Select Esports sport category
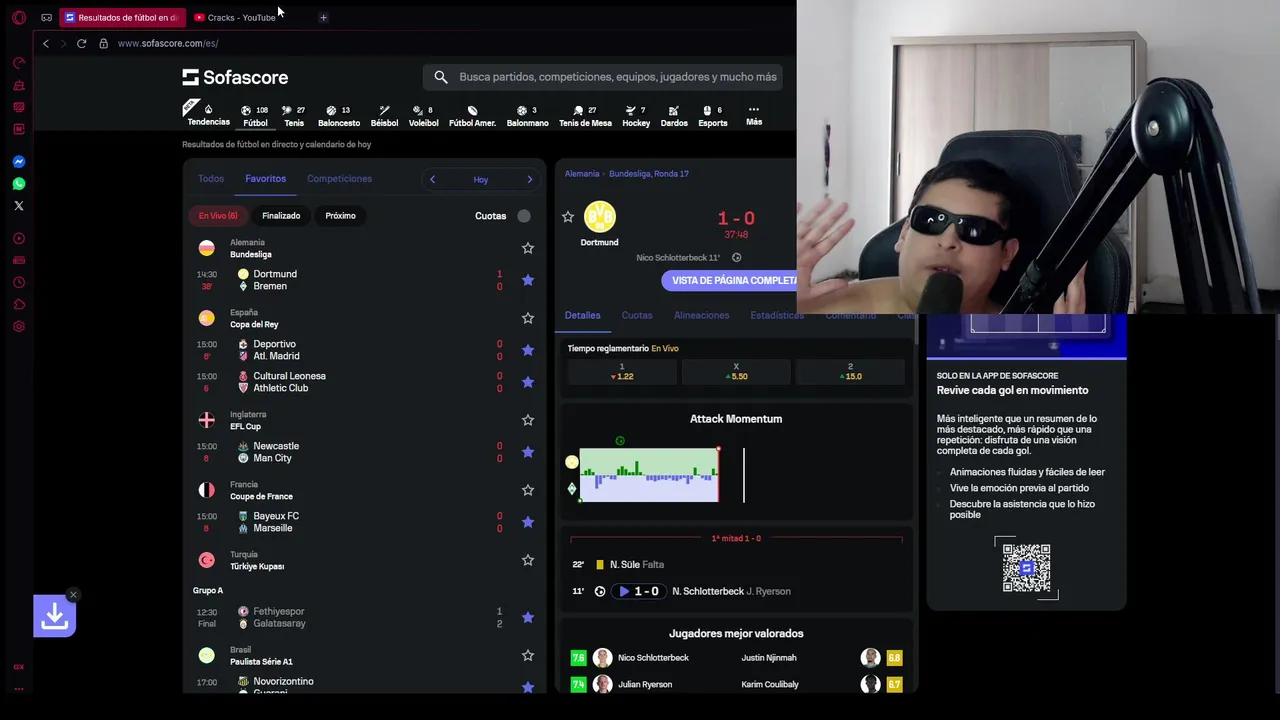Viewport: 1280px width, 720px height. (x=712, y=115)
